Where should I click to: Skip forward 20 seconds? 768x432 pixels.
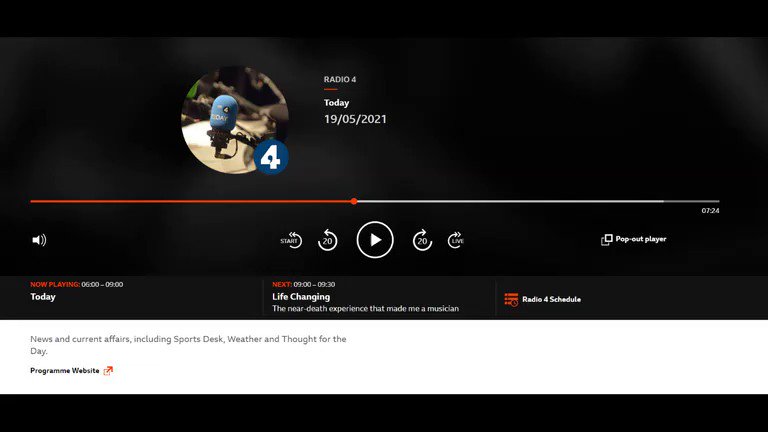422,240
